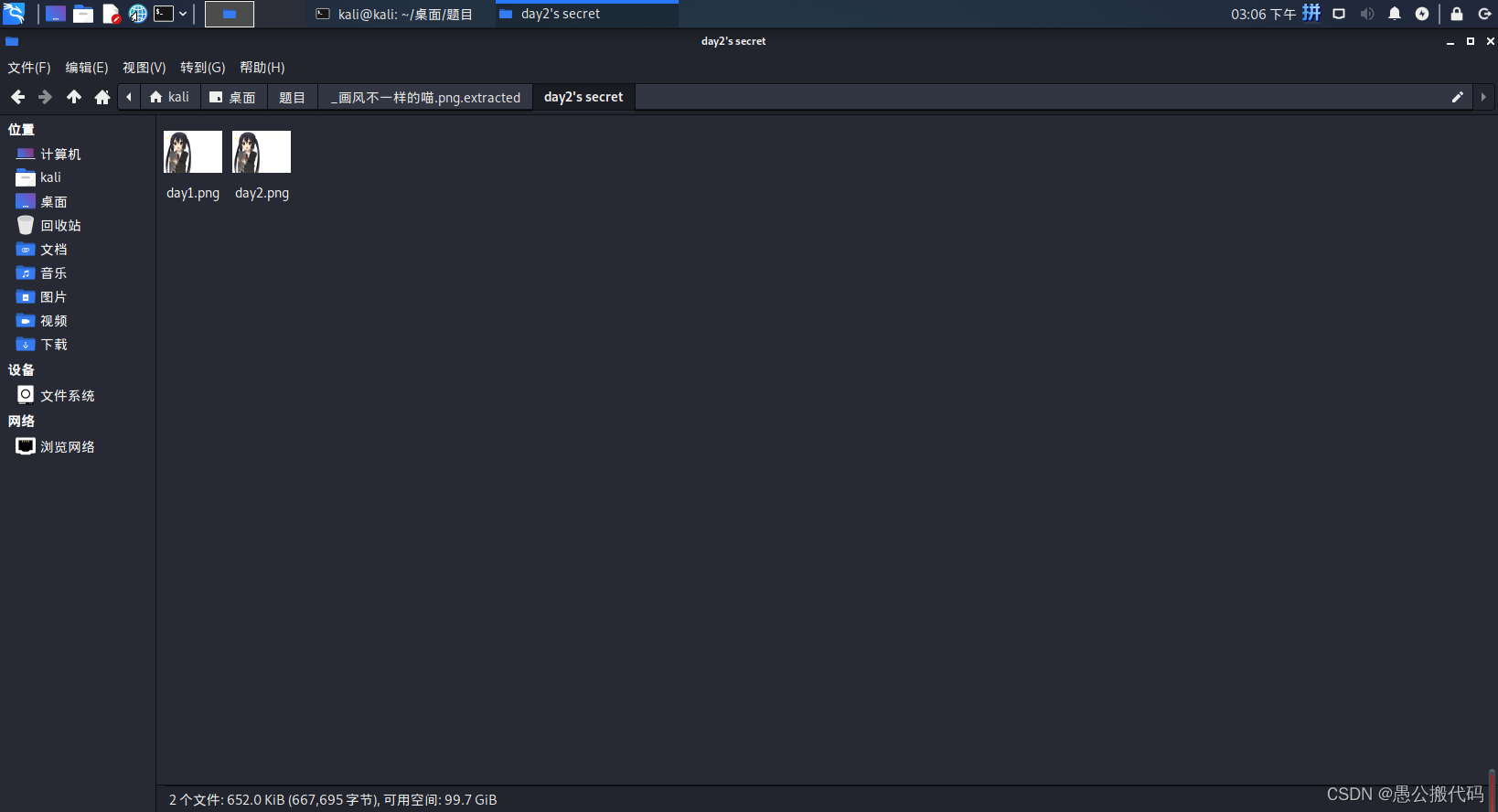Click the _画风不一样的喵.png.extracted breadcrumb
This screenshot has height=812, width=1498.
pos(425,97)
